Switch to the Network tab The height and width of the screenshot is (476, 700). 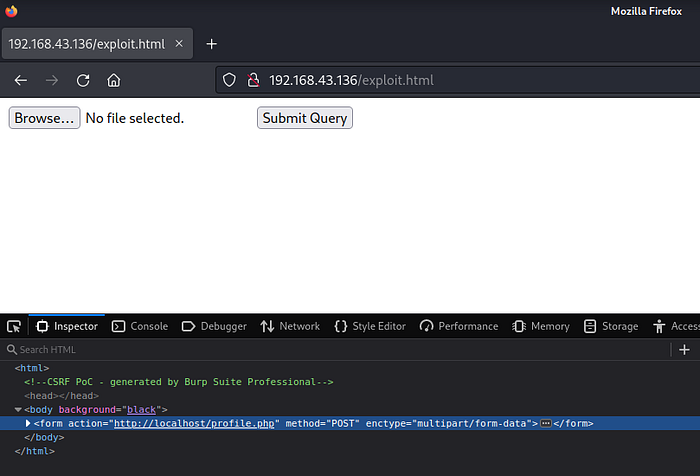pos(290,326)
